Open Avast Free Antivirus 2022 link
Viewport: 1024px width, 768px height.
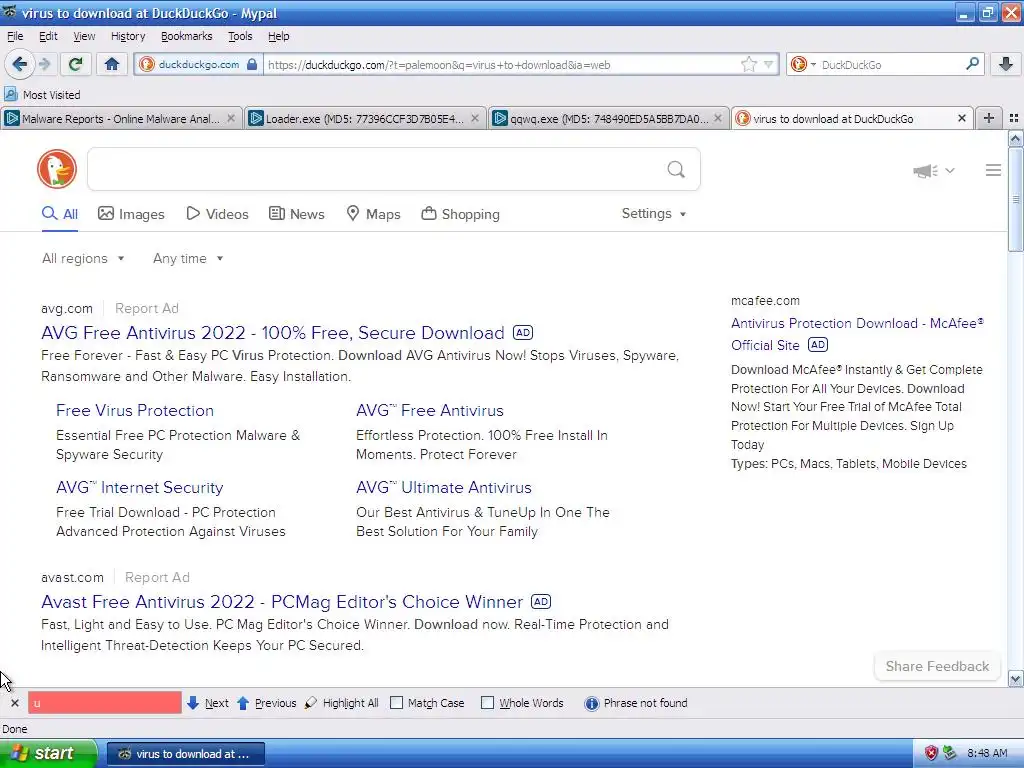(282, 602)
